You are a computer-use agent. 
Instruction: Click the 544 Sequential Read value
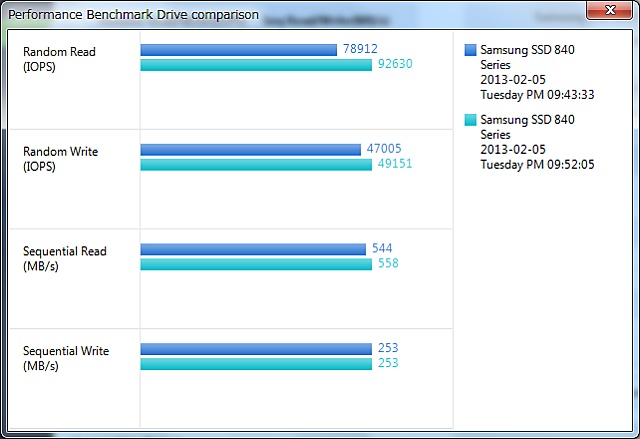[x=382, y=248]
